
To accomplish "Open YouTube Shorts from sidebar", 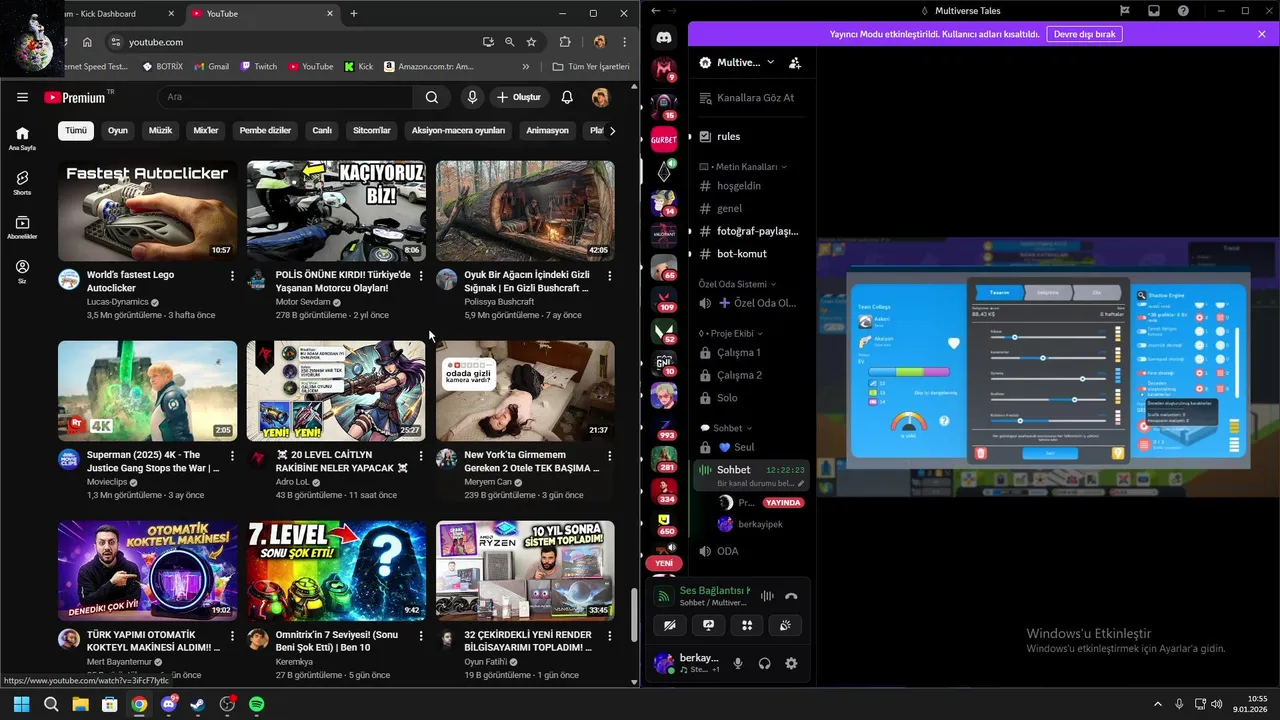I will point(22,183).
